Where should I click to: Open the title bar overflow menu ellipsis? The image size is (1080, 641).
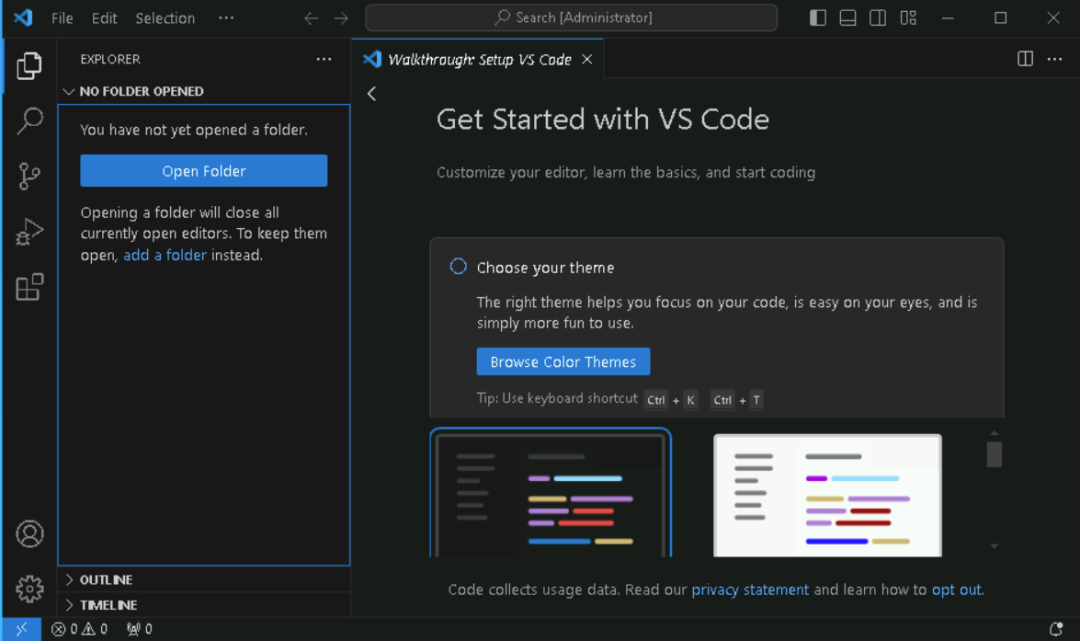pos(226,18)
